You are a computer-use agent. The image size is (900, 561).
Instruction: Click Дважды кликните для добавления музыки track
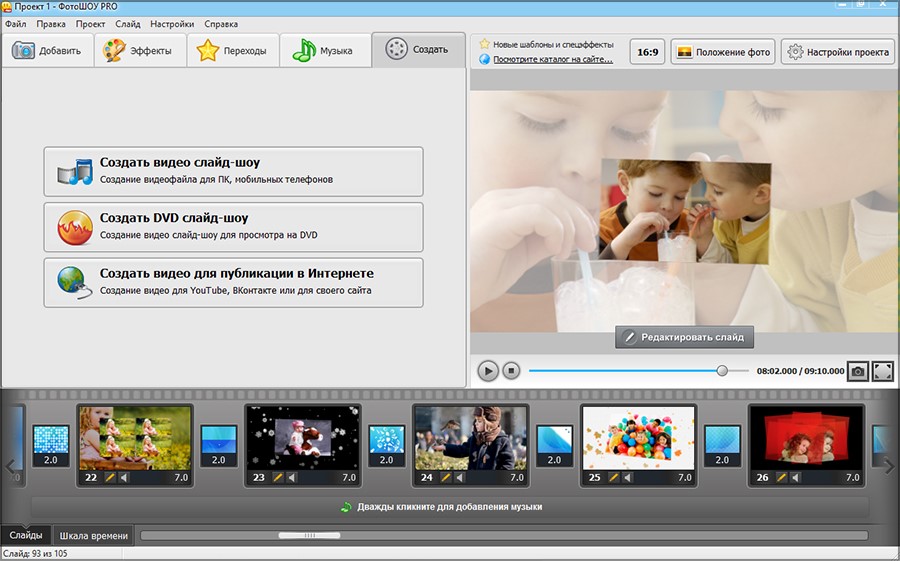click(449, 507)
